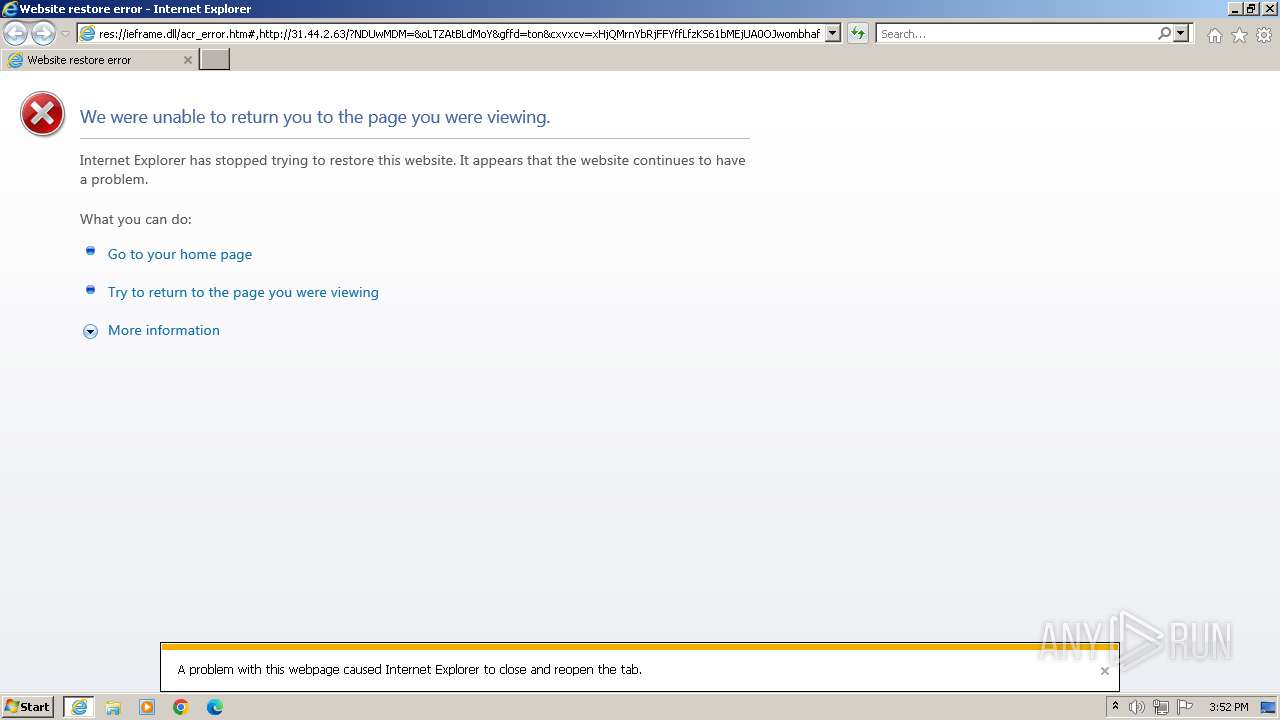Click the Go to your home page link
The image size is (1280, 720).
pyautogui.click(x=180, y=254)
